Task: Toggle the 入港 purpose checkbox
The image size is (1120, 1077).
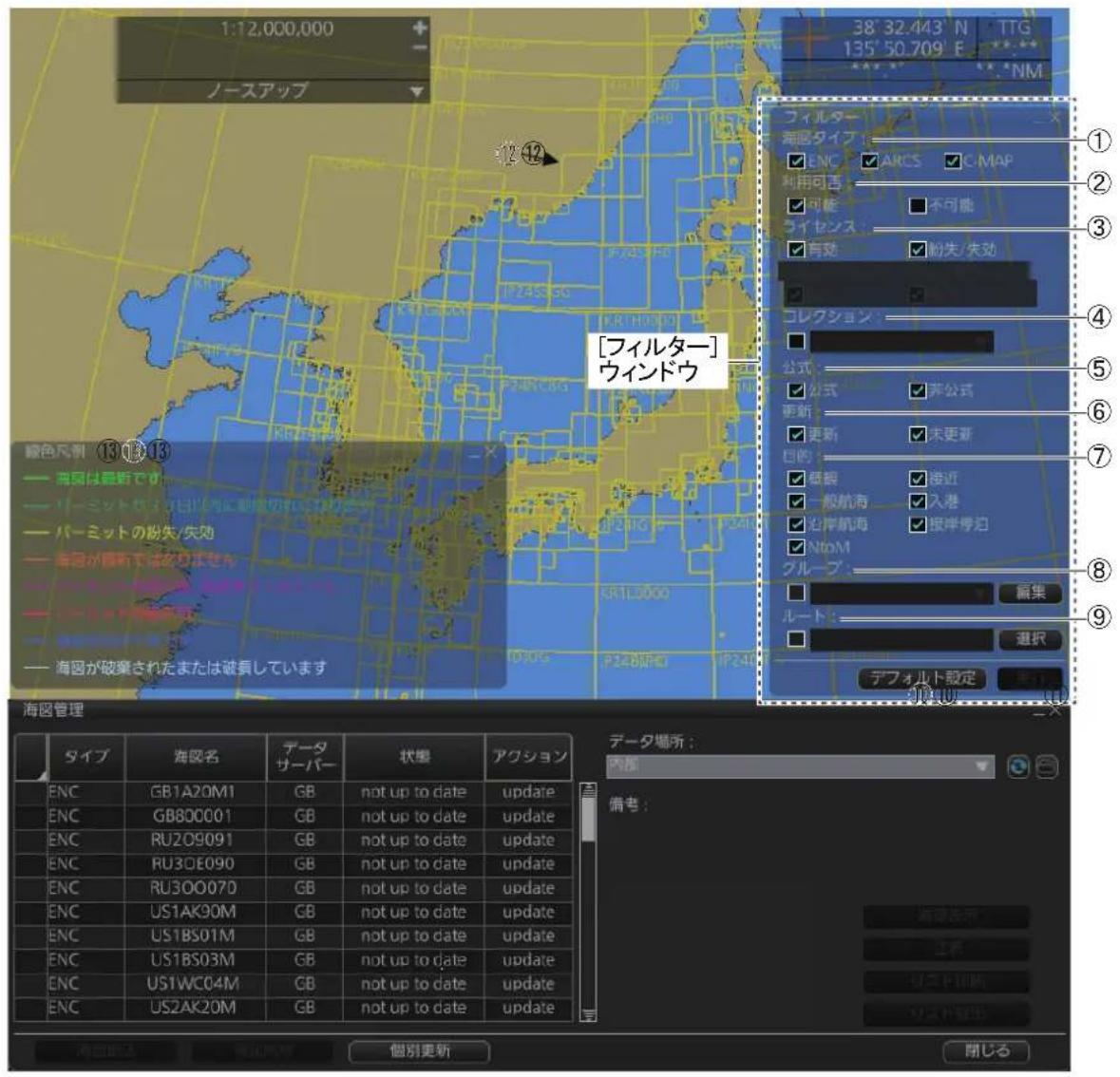Action: [x=917, y=501]
